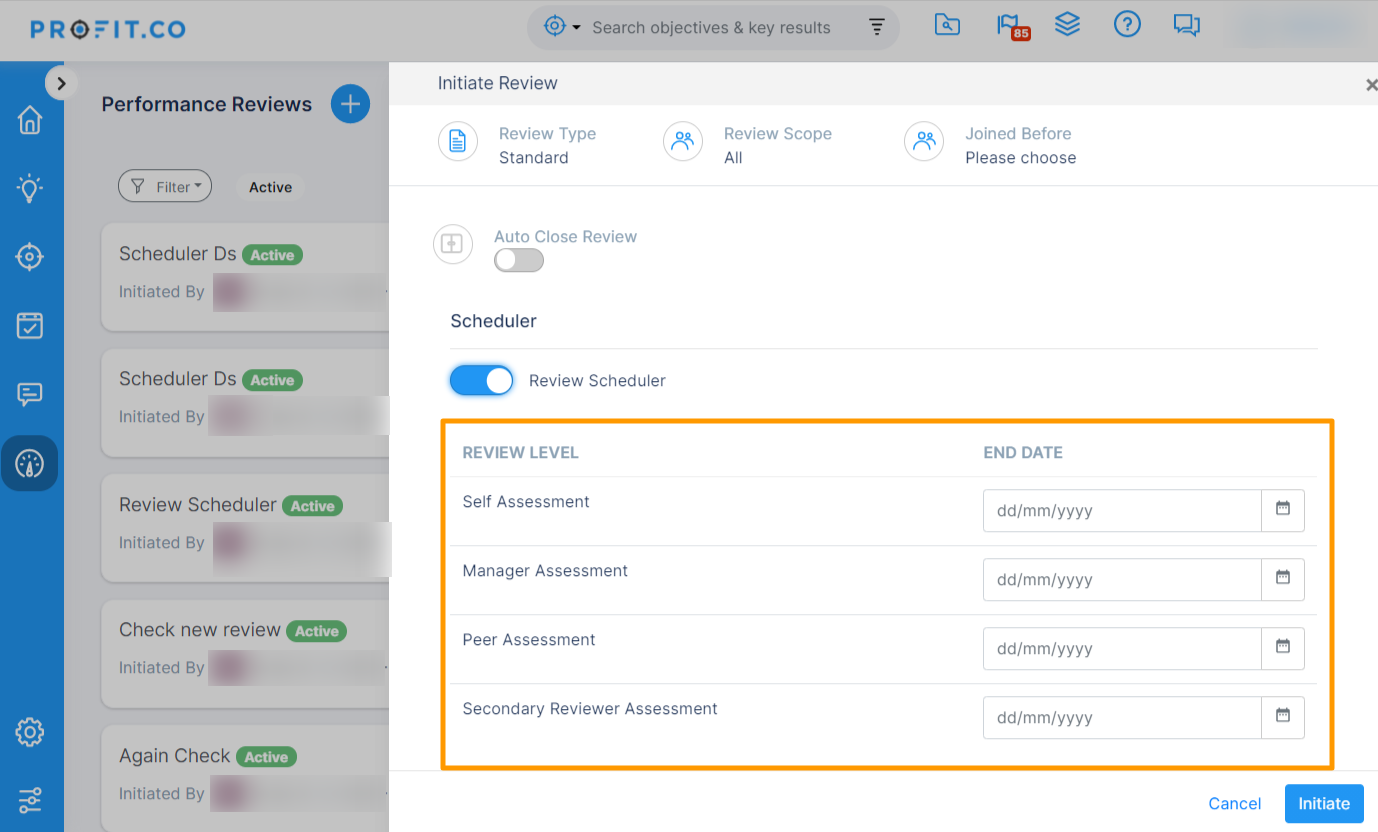Open the OKR target icon in sidebar
Viewport: 1378px width, 832px height.
(30, 257)
